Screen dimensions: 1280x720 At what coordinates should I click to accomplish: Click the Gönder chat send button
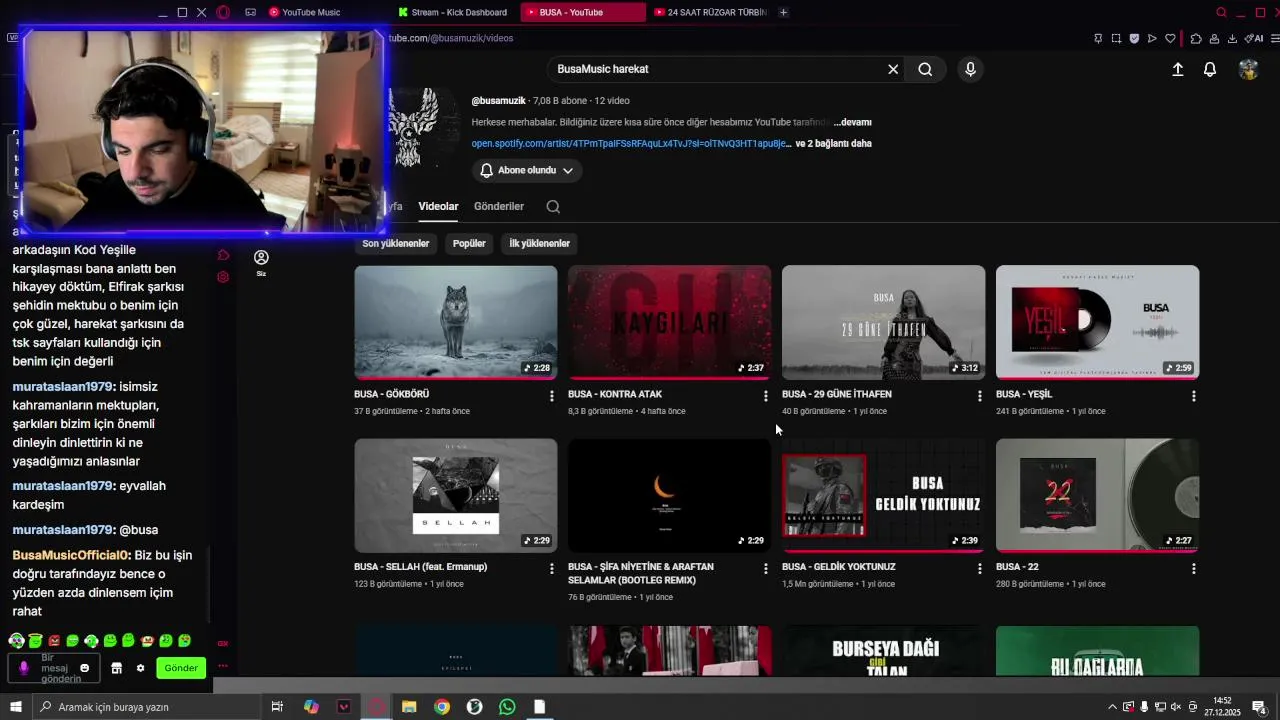point(181,668)
